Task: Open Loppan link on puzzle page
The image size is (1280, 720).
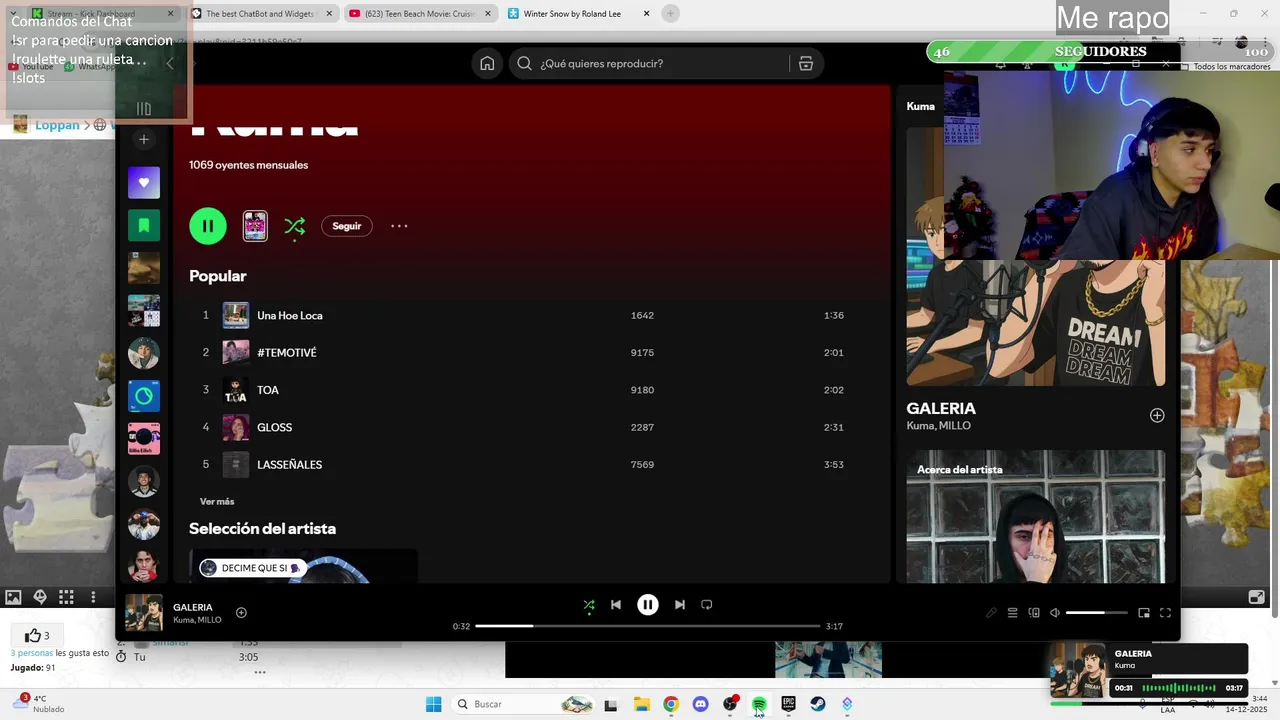Action: tap(57, 125)
